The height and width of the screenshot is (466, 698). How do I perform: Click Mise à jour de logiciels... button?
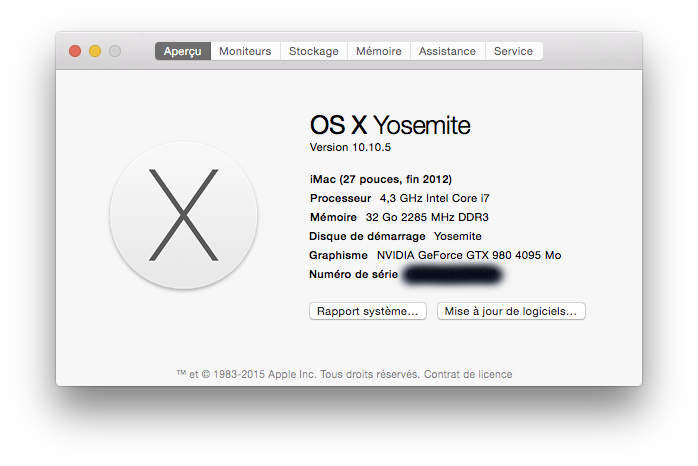click(511, 311)
